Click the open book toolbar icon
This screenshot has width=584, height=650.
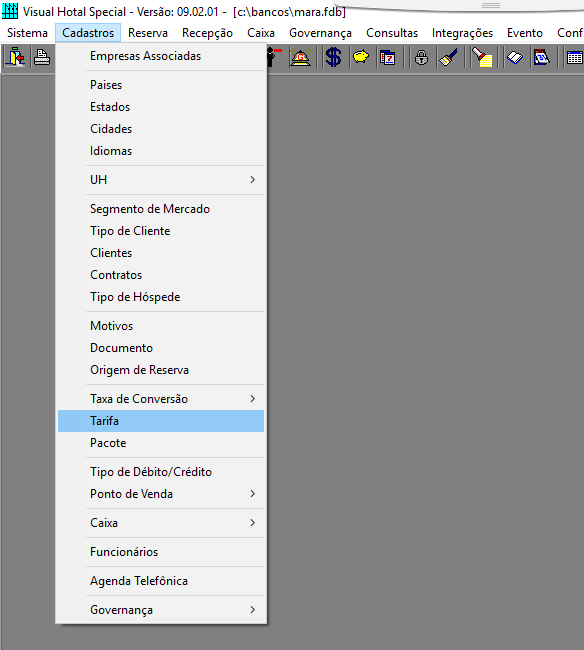pos(515,57)
